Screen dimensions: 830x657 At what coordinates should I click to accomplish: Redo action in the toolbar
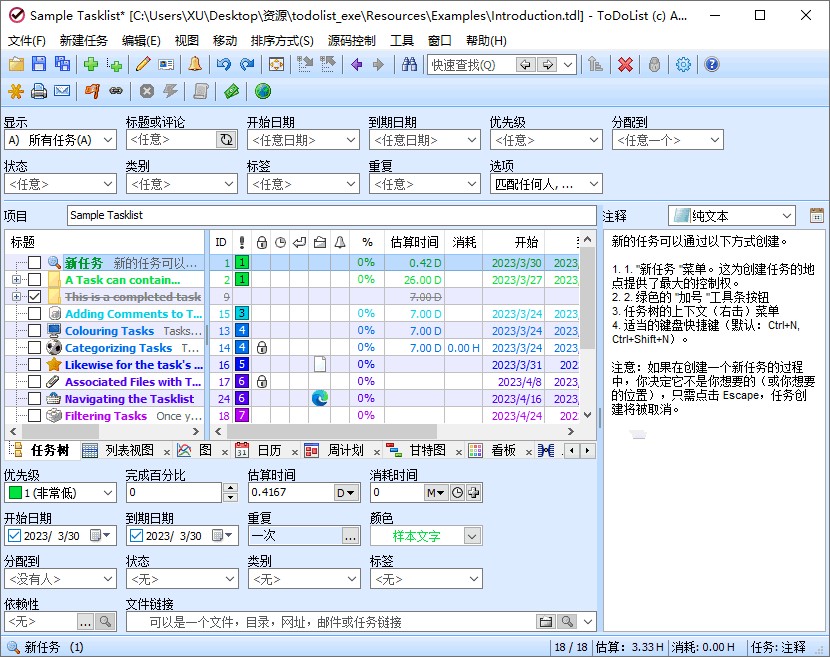(247, 65)
